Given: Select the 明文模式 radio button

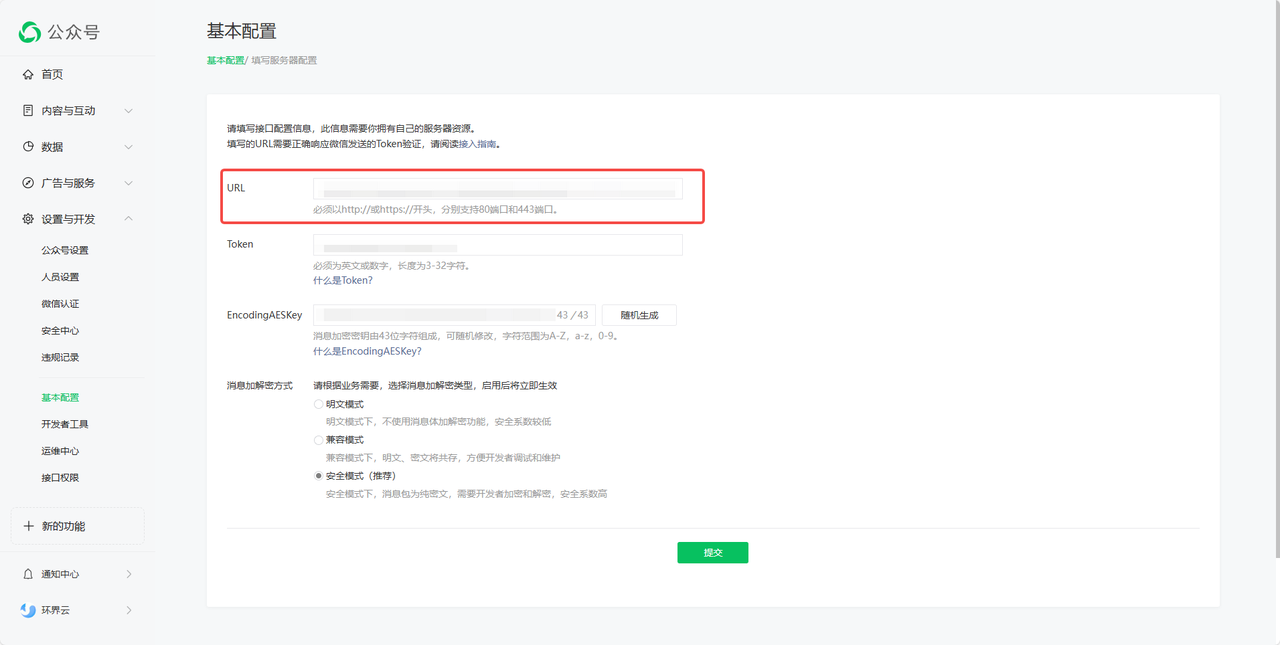Looking at the screenshot, I should click(318, 403).
